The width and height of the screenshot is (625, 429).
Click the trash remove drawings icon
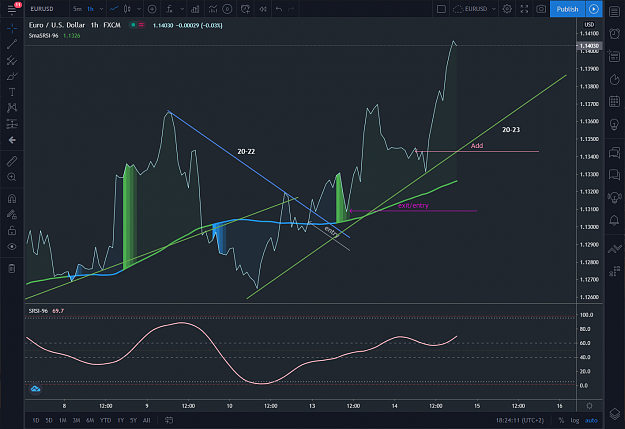(x=12, y=268)
